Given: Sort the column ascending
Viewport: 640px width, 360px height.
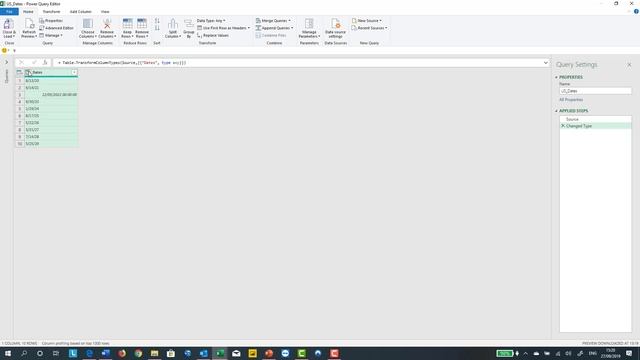Looking at the screenshot, I should pyautogui.click(x=157, y=21).
